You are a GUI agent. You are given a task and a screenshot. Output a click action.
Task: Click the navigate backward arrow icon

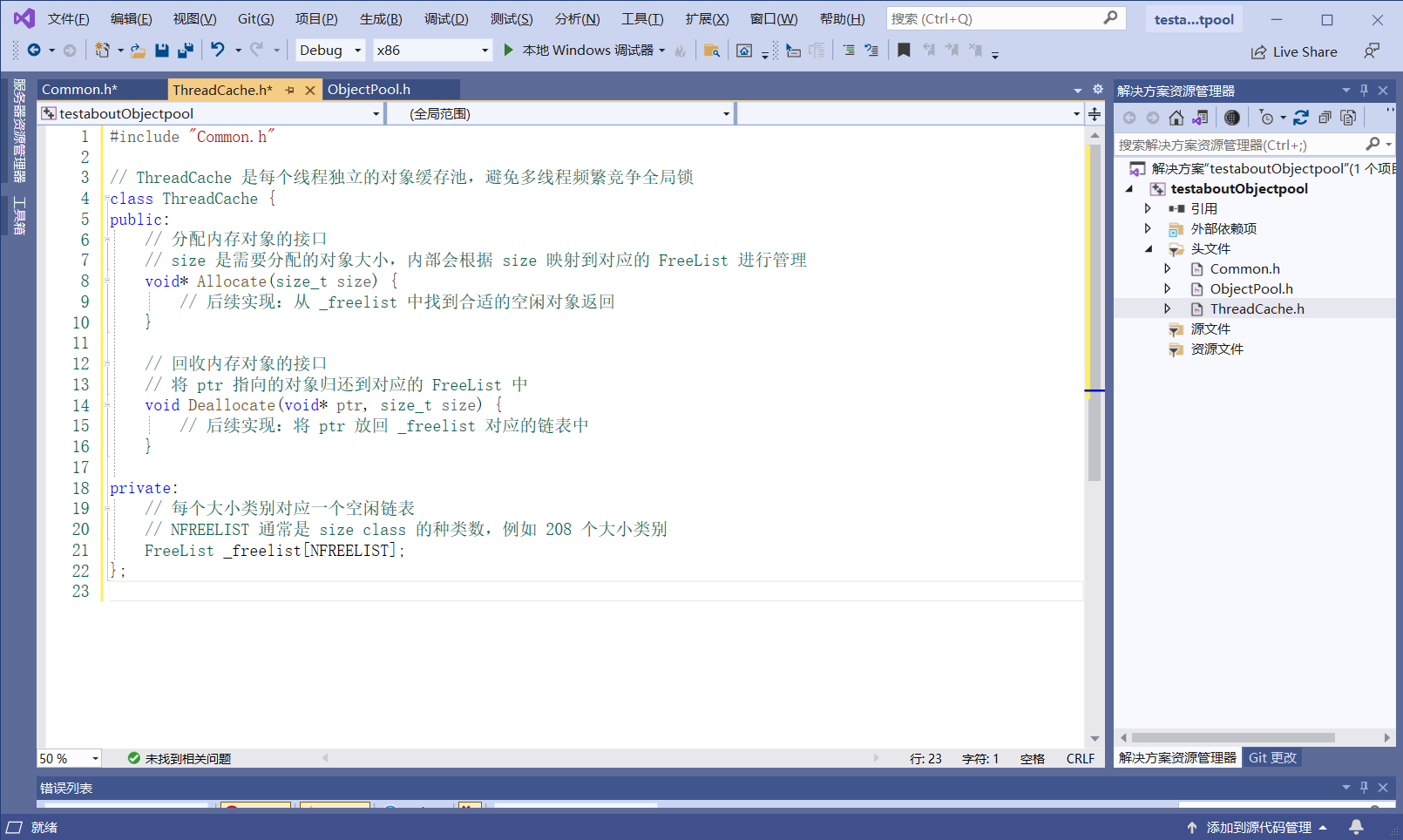[x=34, y=51]
